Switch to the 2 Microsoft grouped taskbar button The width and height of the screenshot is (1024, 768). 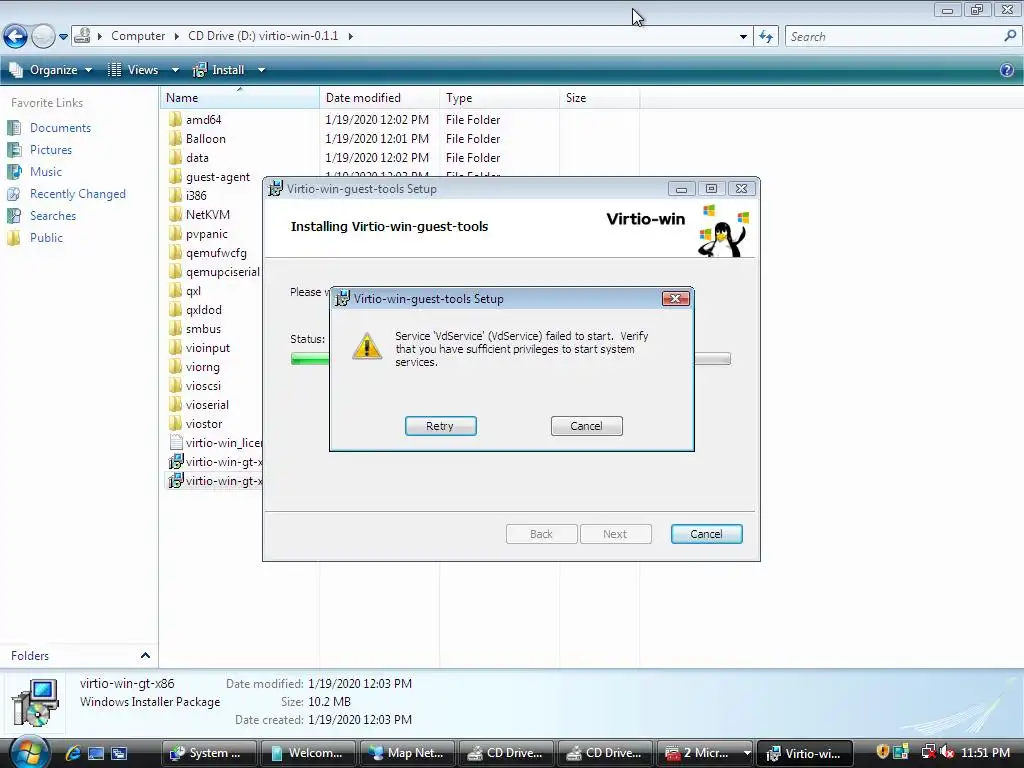tap(705, 753)
